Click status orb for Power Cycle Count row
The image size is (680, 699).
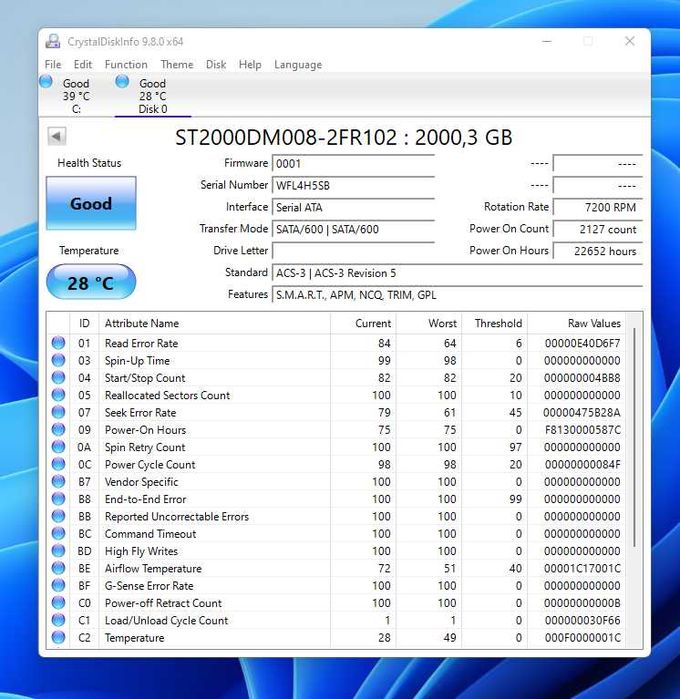pos(58,464)
